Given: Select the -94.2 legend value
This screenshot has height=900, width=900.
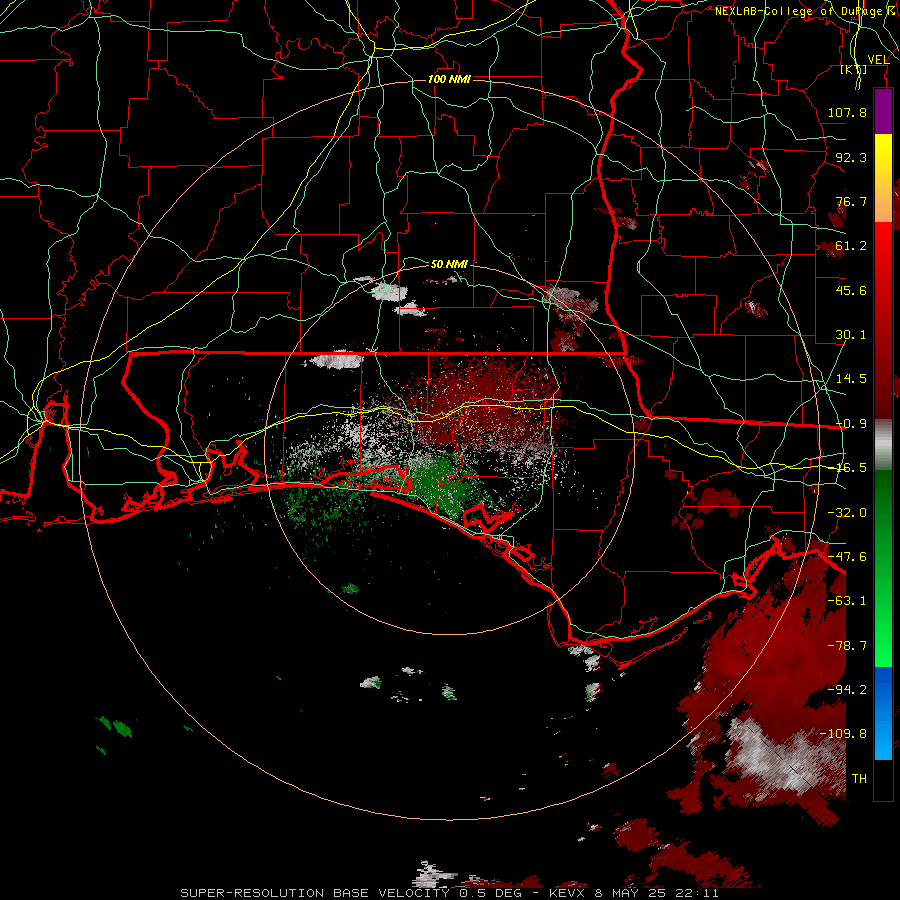Looking at the screenshot, I should coord(847,690).
